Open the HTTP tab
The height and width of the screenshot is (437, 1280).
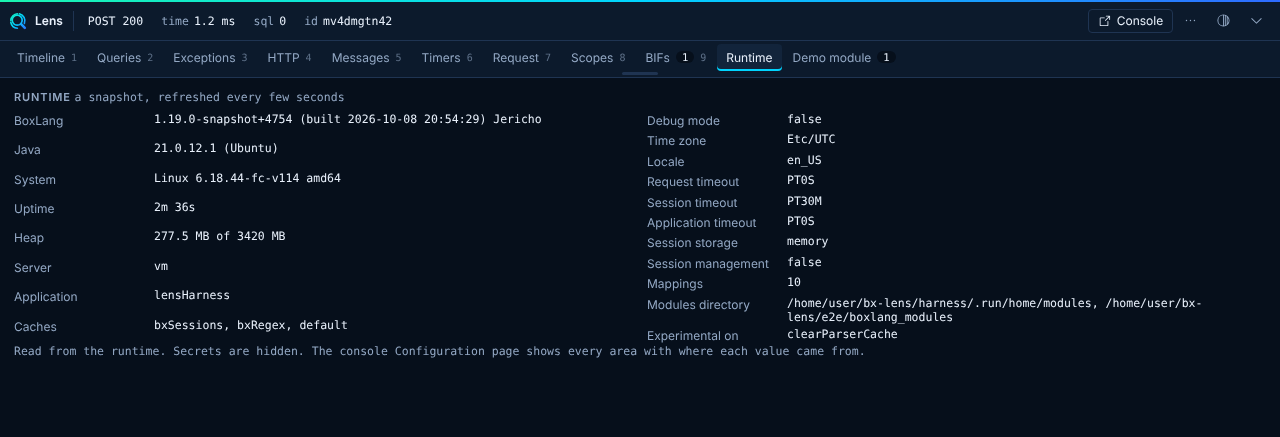click(x=289, y=58)
